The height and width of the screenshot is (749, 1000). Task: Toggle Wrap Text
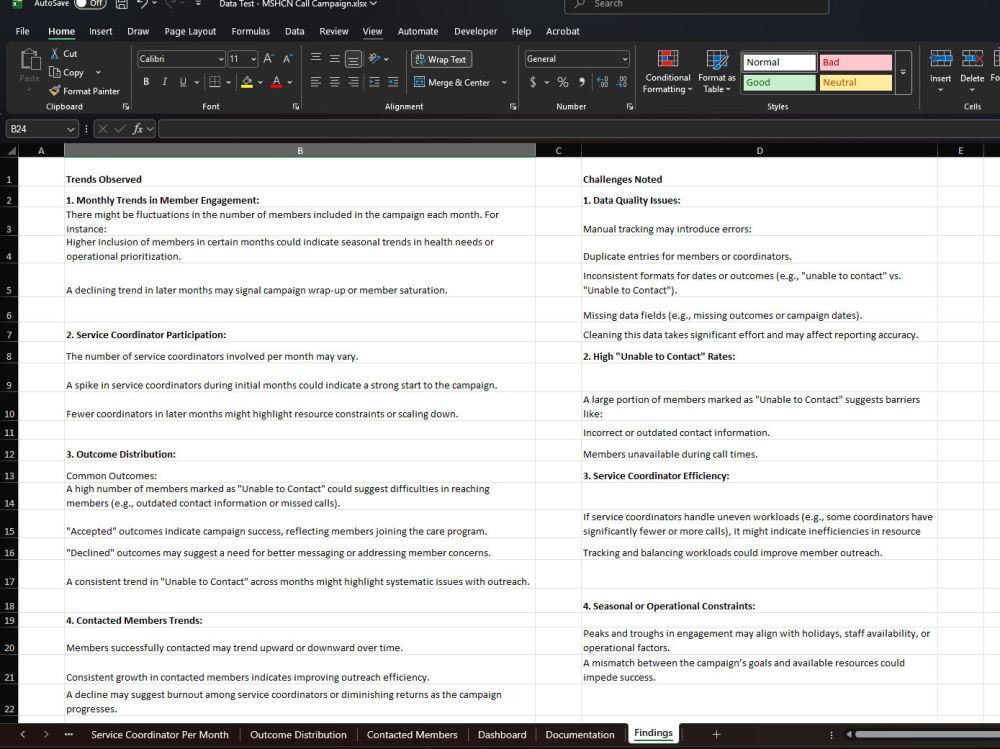pos(441,59)
